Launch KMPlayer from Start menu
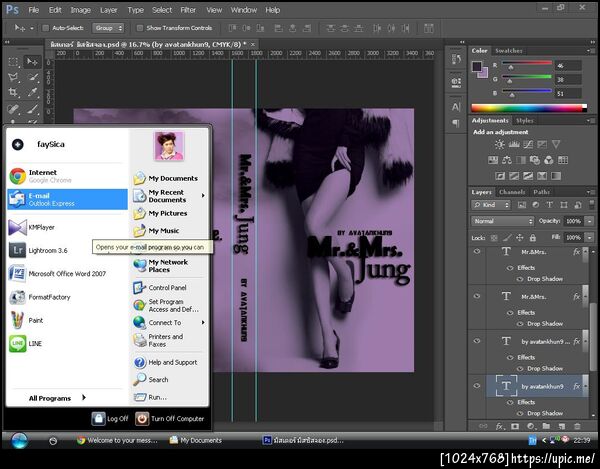Image resolution: width=600 pixels, height=469 pixels. pyautogui.click(x=67, y=227)
